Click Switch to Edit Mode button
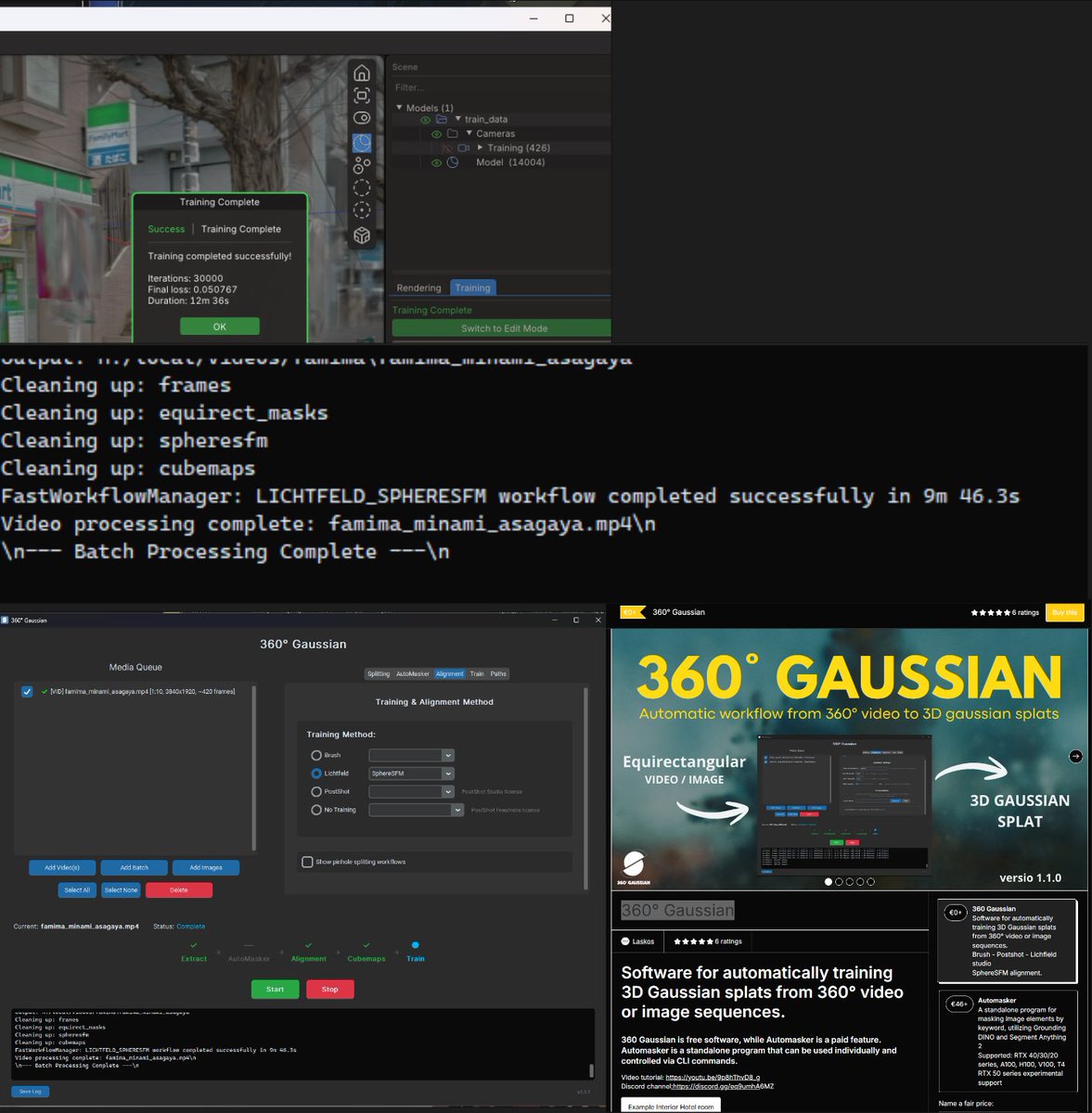 (504, 328)
